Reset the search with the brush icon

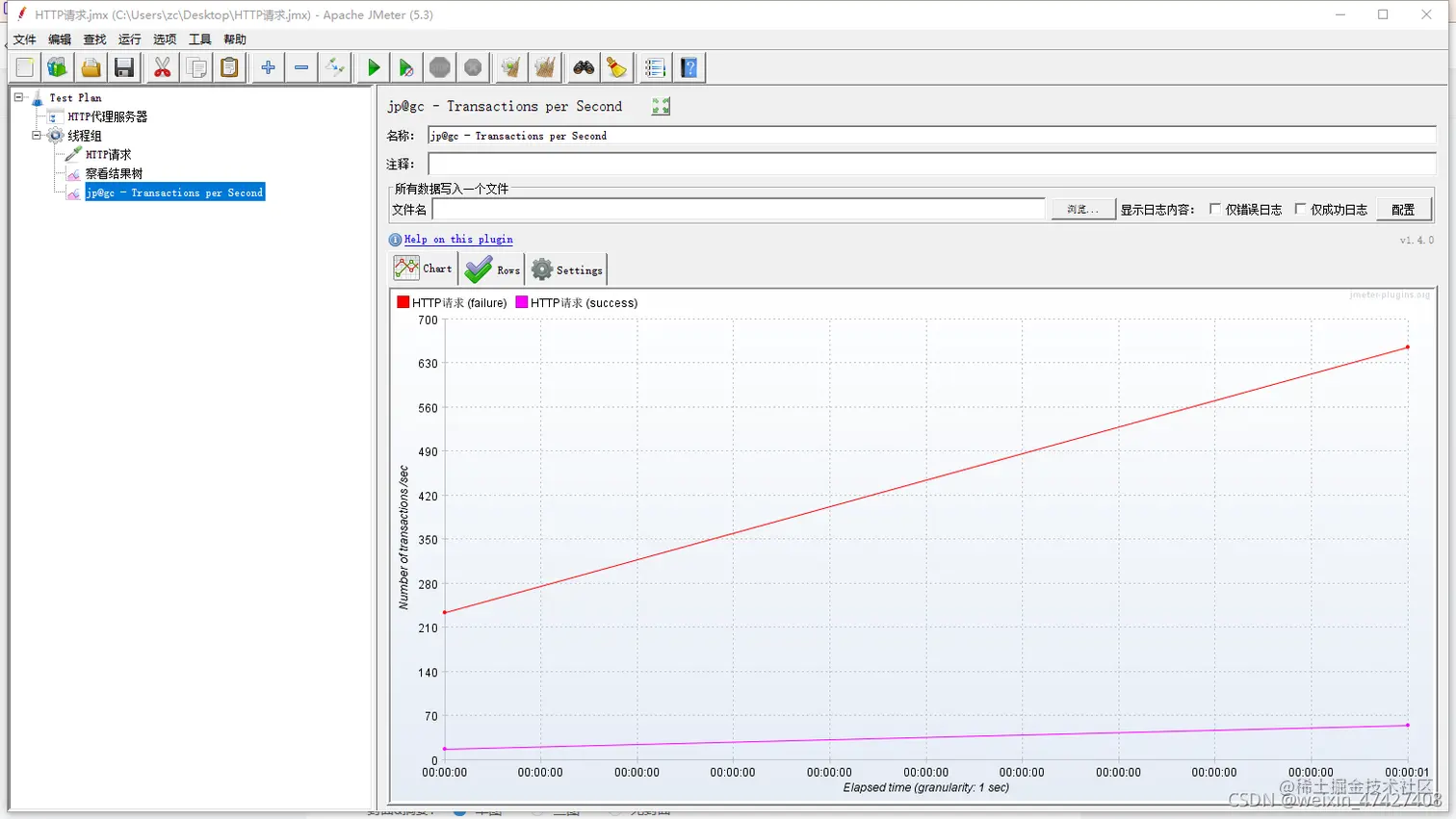tap(616, 67)
